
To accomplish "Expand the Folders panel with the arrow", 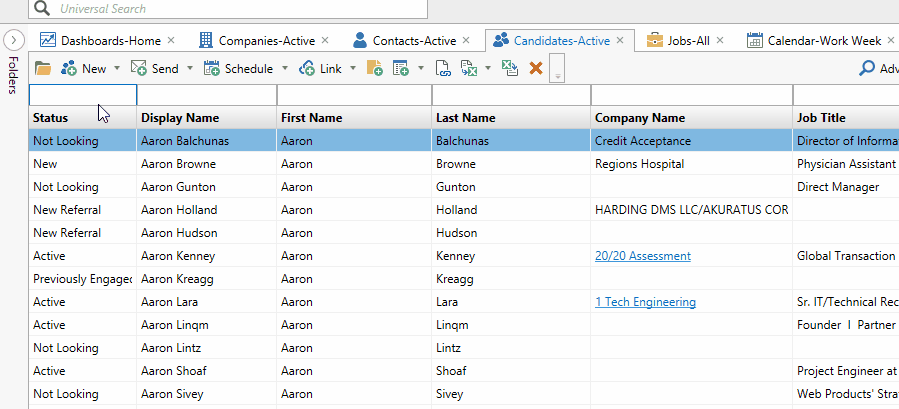I will (14, 40).
